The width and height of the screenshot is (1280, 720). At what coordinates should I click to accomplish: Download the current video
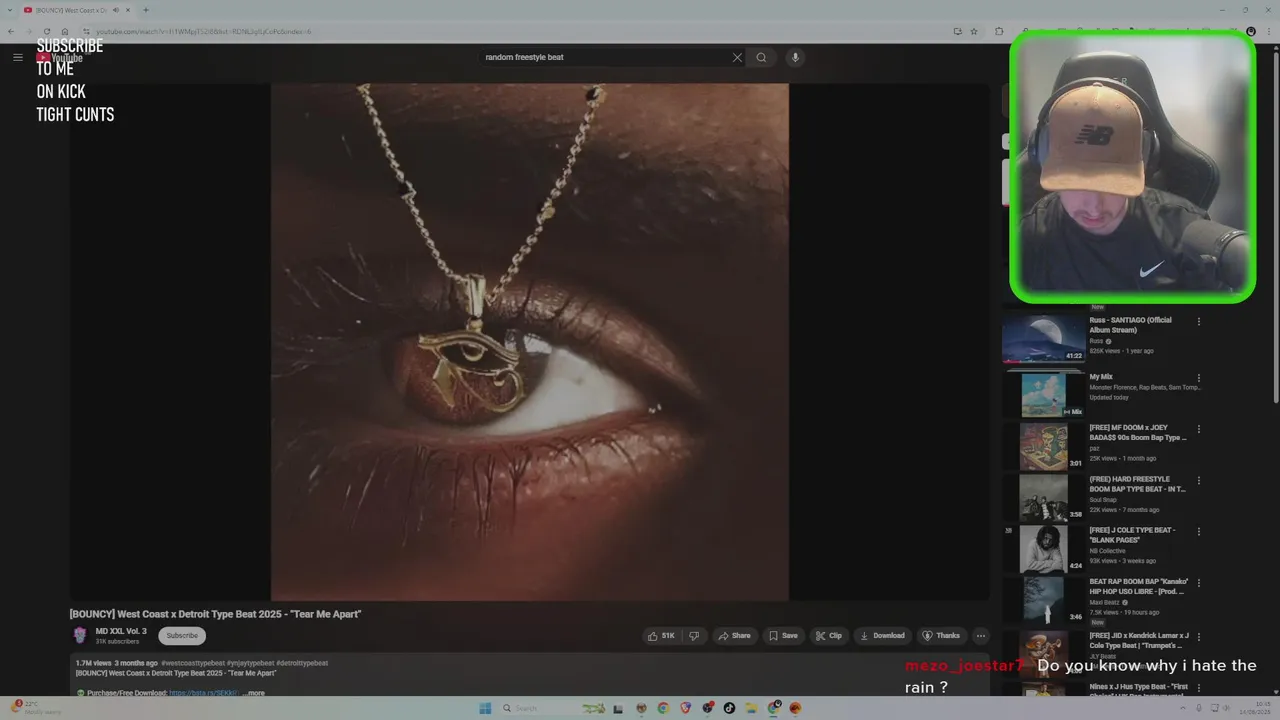pyautogui.click(x=882, y=636)
